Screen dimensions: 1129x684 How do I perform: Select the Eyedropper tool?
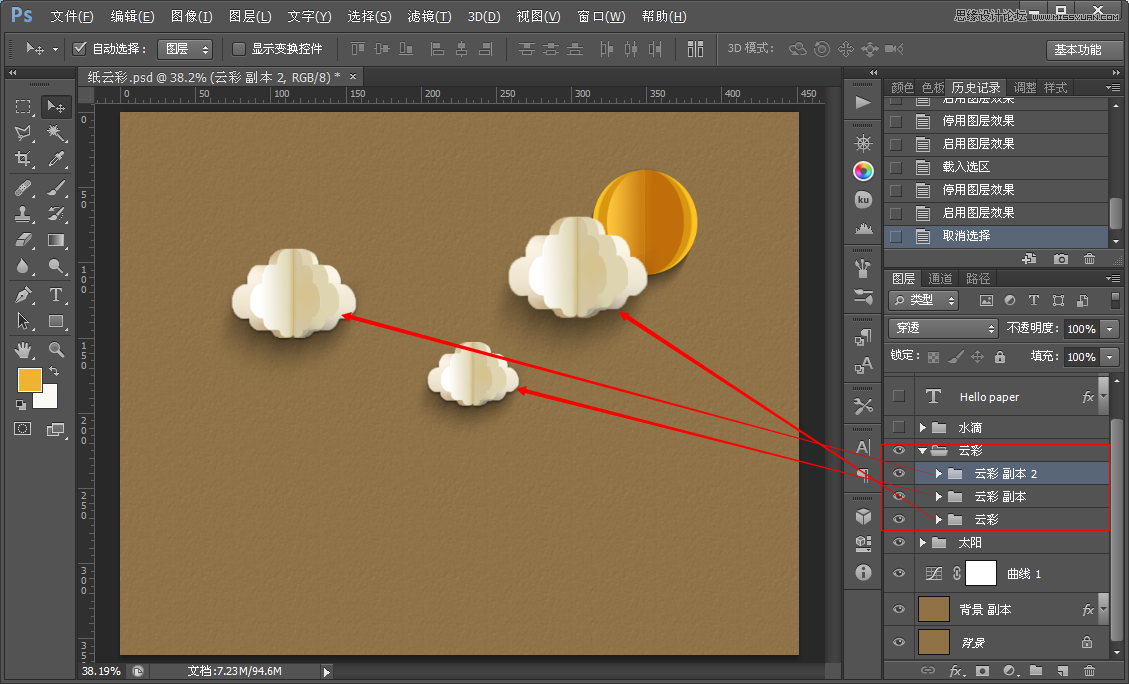55,159
